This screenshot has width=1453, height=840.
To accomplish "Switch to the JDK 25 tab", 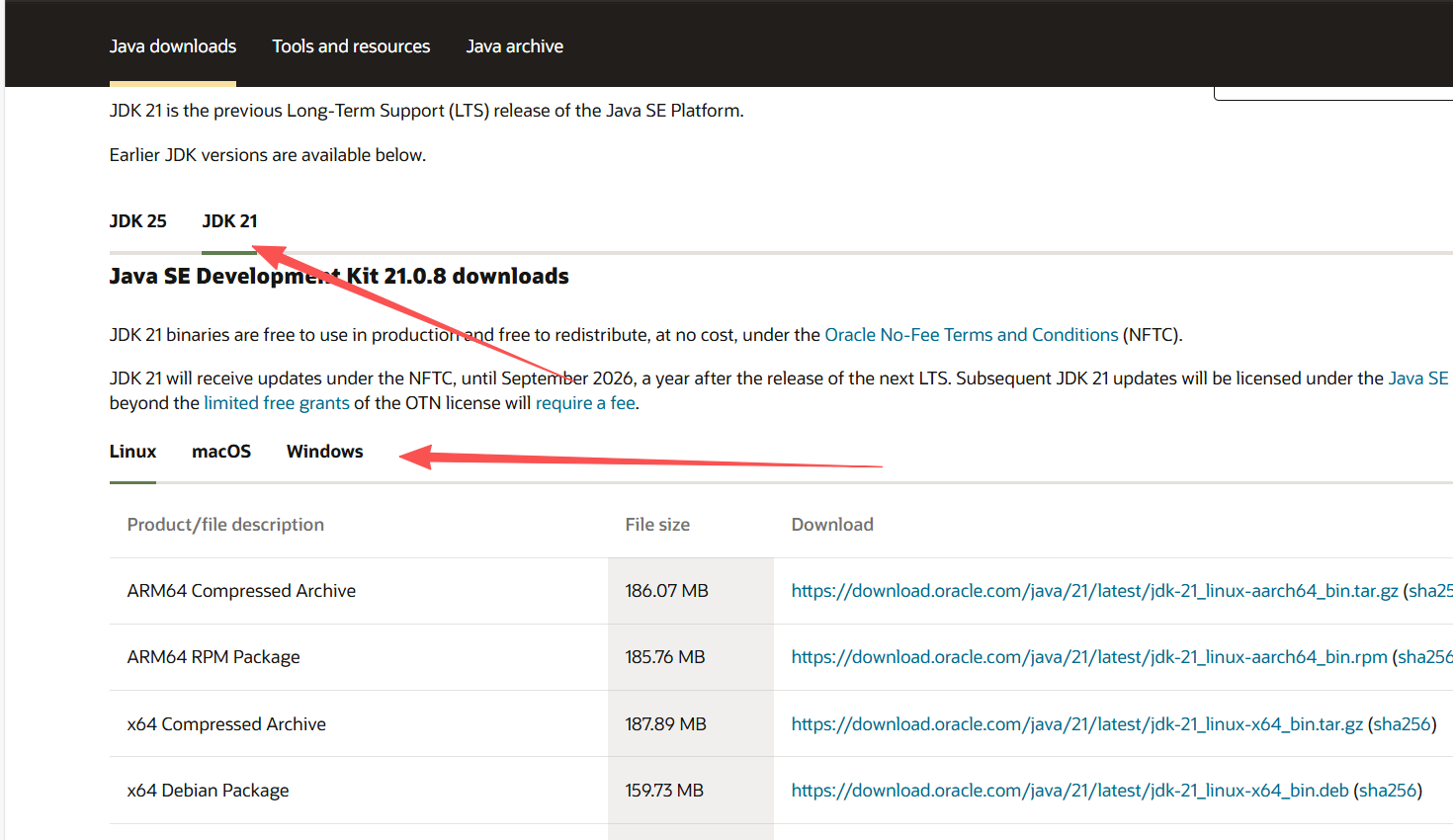I will click(x=137, y=221).
